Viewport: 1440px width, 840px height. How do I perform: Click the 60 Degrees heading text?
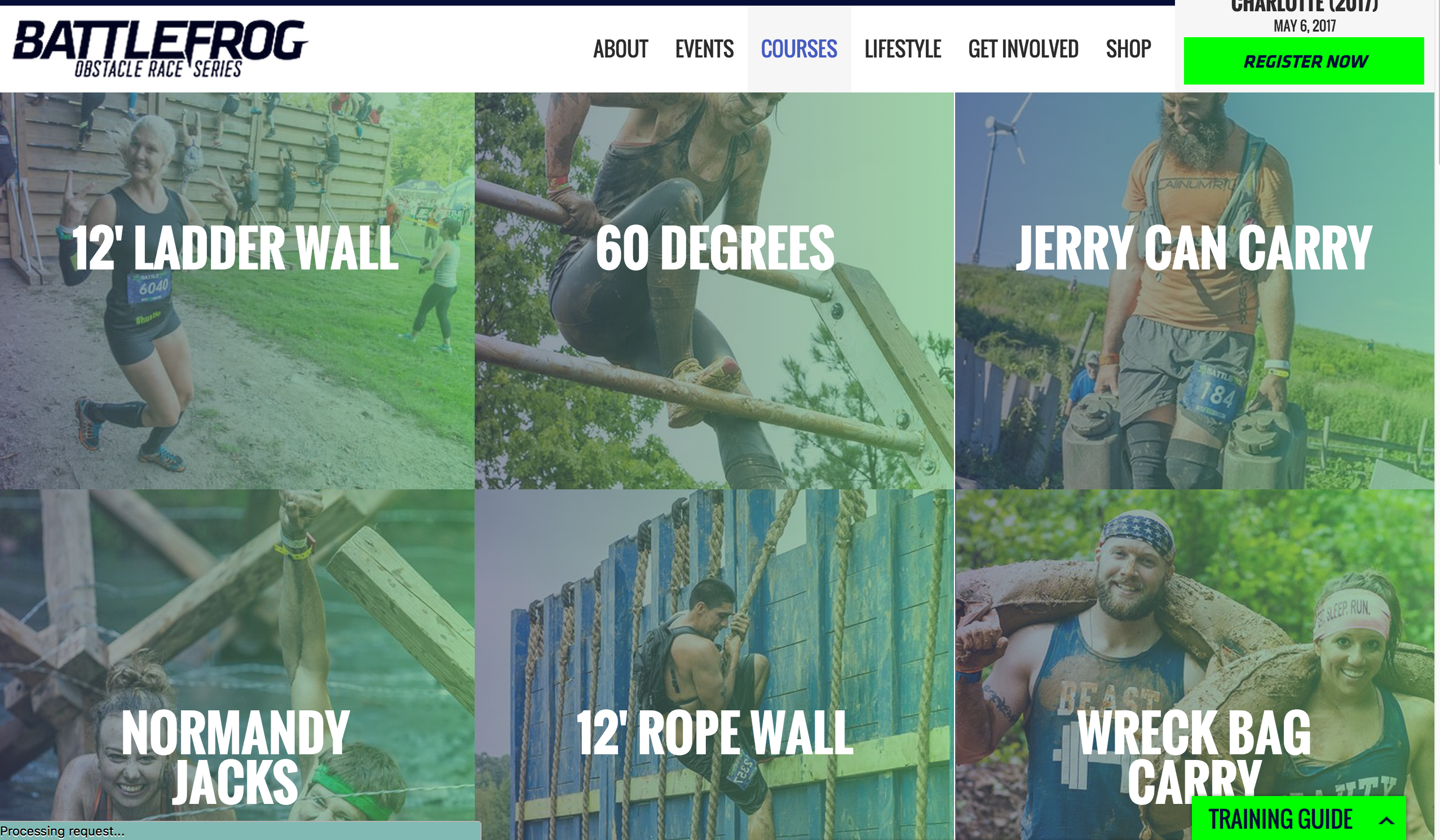(x=714, y=249)
